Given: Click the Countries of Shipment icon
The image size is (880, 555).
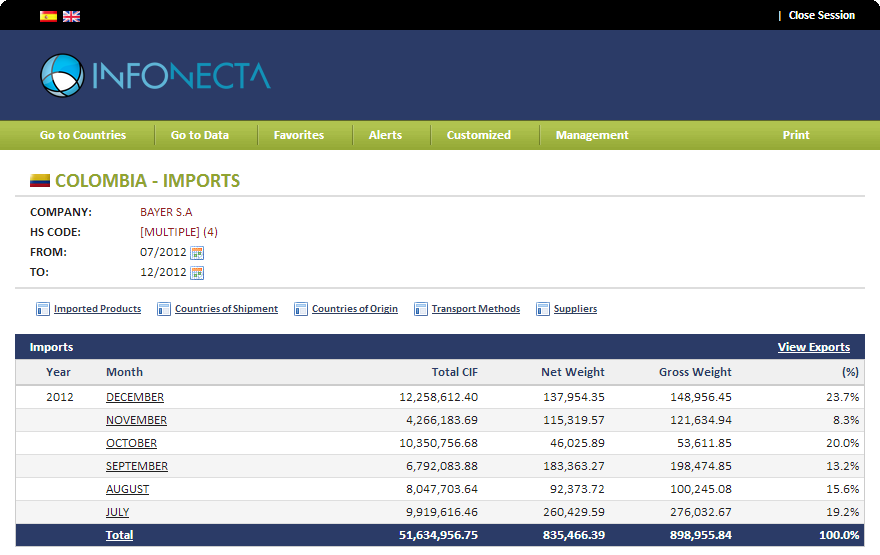Looking at the screenshot, I should pyautogui.click(x=164, y=309).
